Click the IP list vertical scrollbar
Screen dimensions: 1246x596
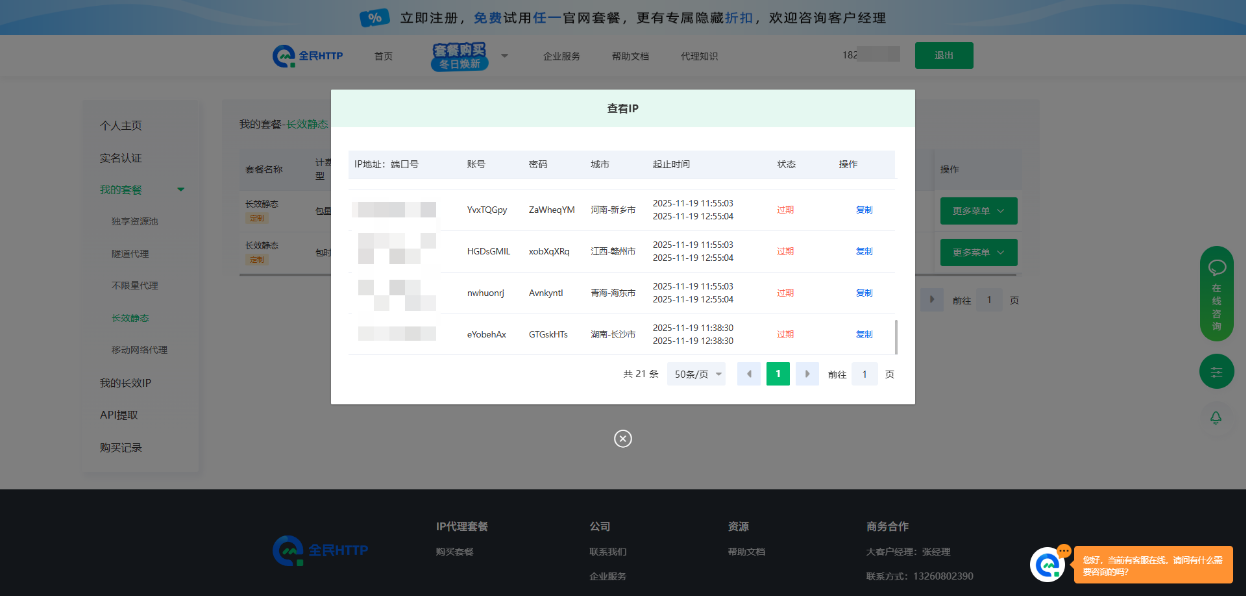click(x=896, y=337)
